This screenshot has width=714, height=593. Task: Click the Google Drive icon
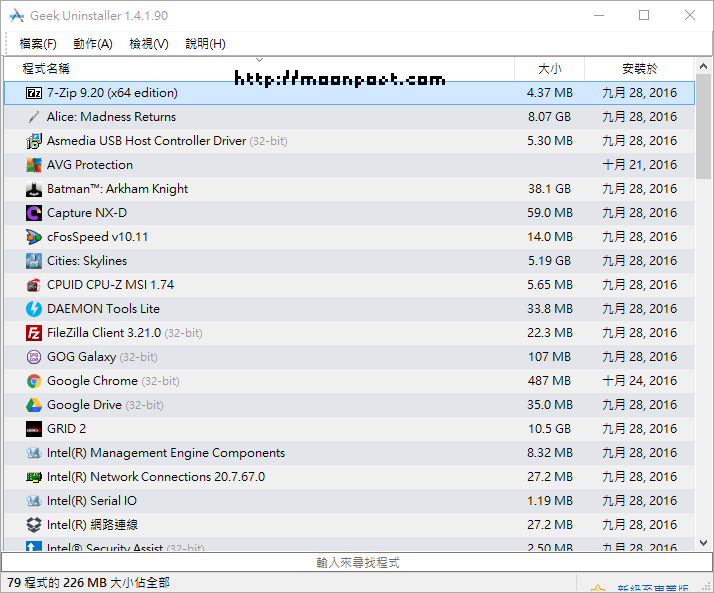pyautogui.click(x=34, y=405)
